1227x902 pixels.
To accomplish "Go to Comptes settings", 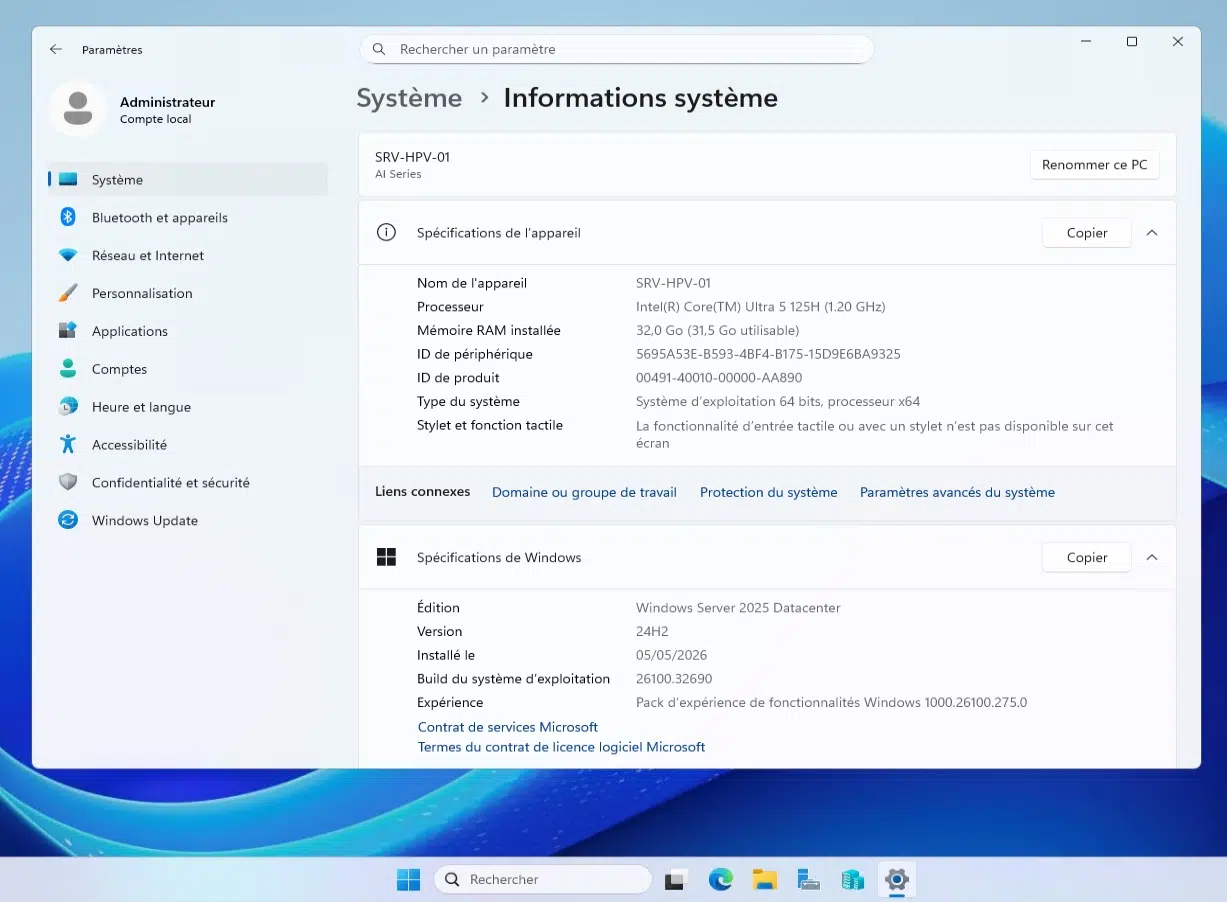I will click(x=188, y=369).
